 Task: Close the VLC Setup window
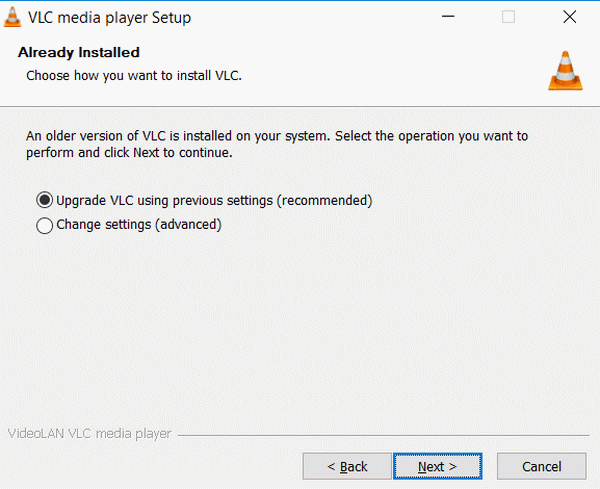[569, 17]
